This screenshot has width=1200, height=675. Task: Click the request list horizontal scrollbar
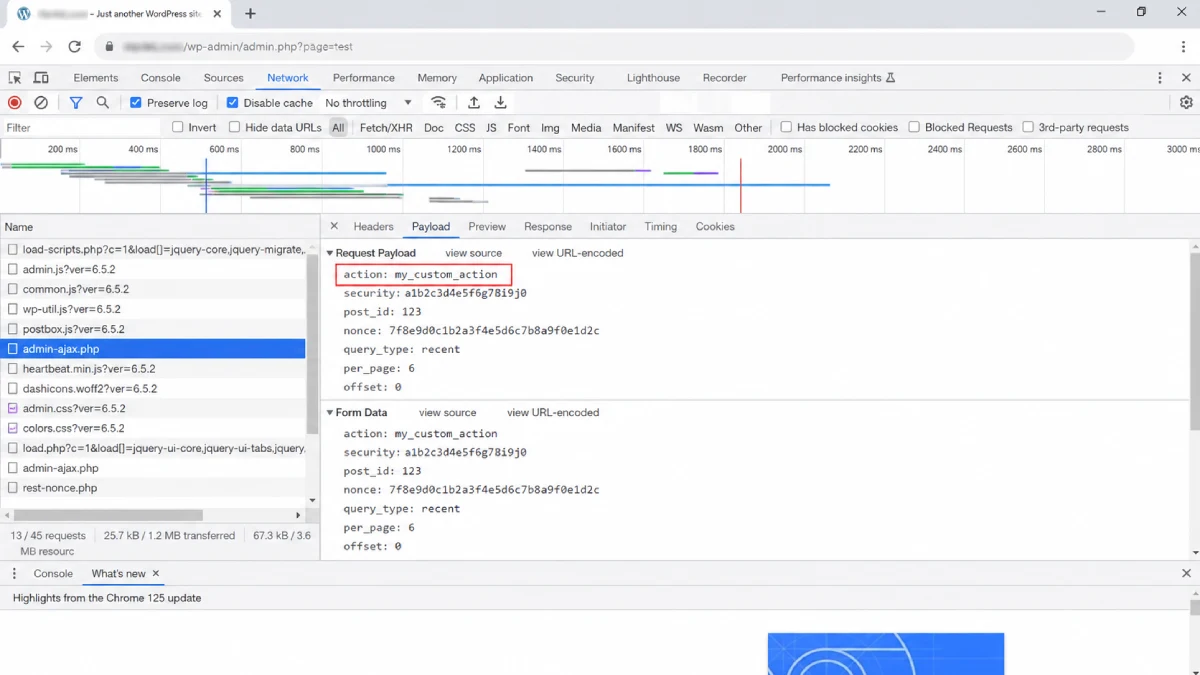106,515
